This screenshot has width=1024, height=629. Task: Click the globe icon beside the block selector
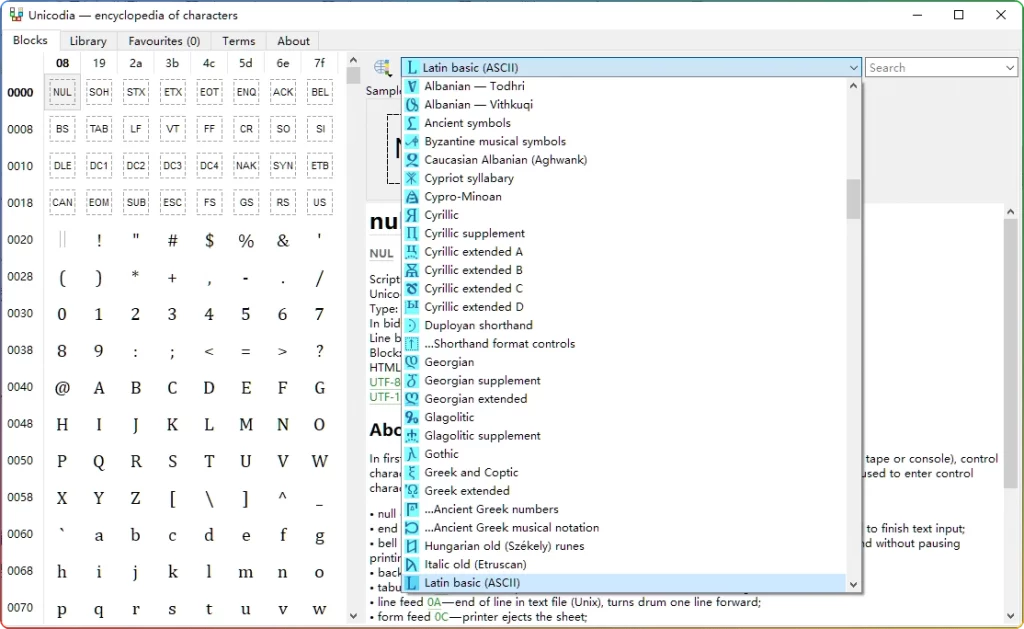tap(382, 66)
